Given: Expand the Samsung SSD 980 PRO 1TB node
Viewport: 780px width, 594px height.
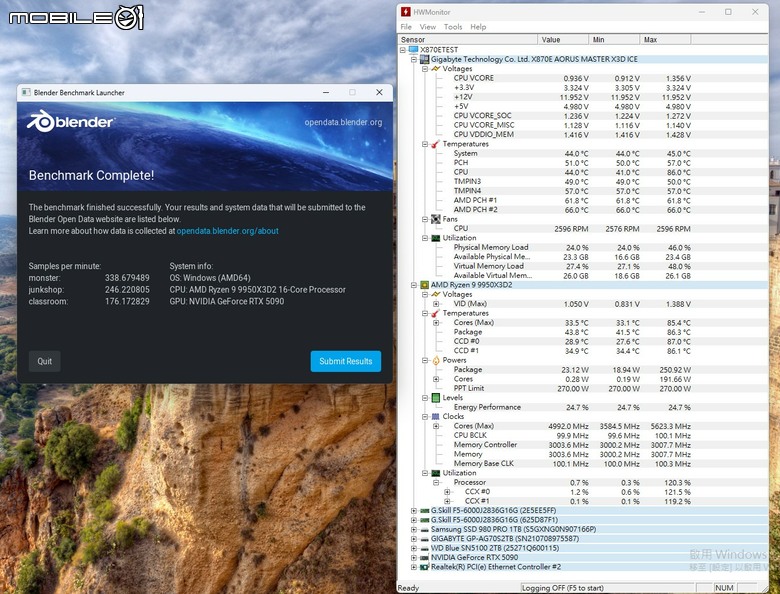Looking at the screenshot, I should [x=414, y=529].
